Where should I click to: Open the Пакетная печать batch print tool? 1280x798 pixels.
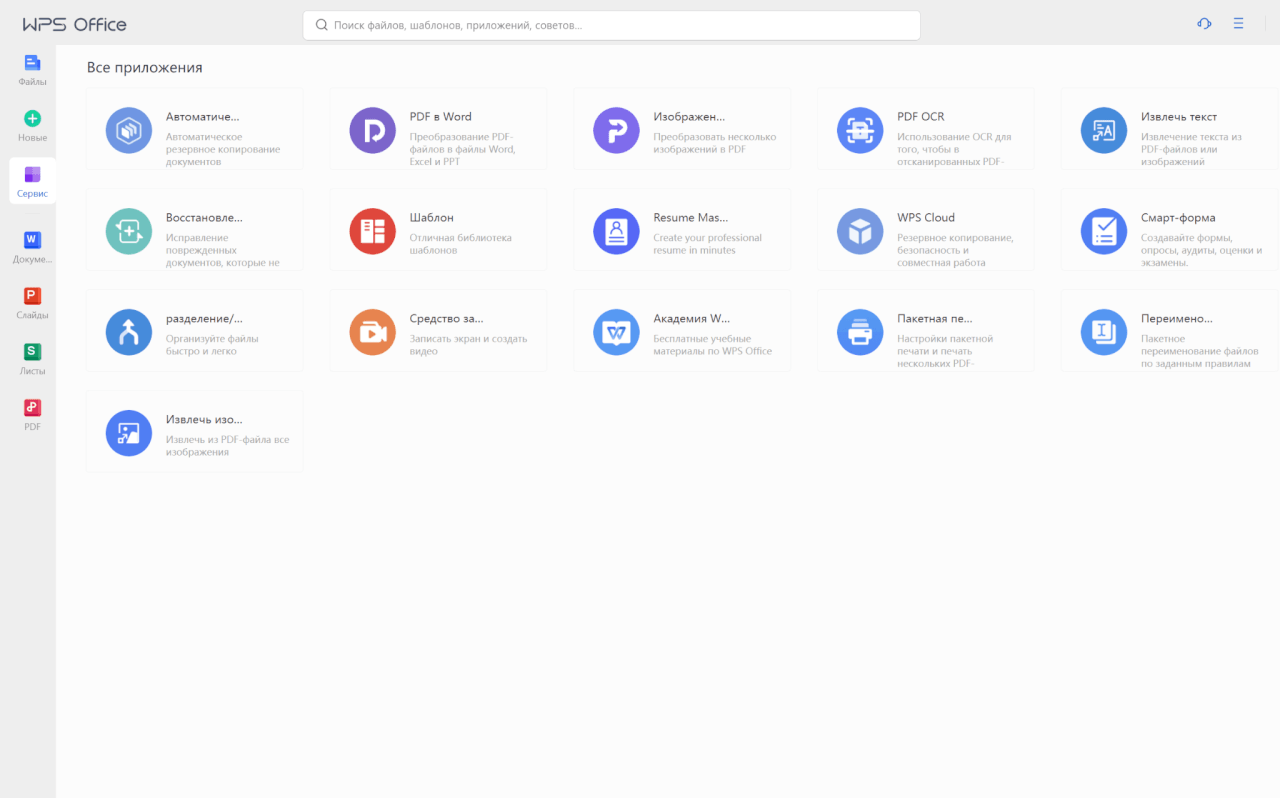tap(925, 330)
